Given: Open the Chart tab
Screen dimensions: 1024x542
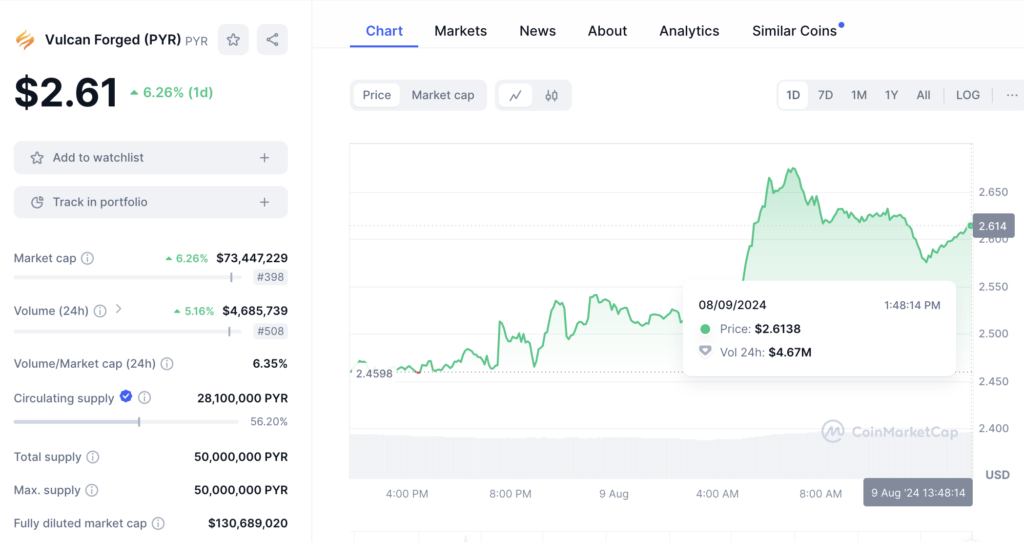Looking at the screenshot, I should [384, 31].
